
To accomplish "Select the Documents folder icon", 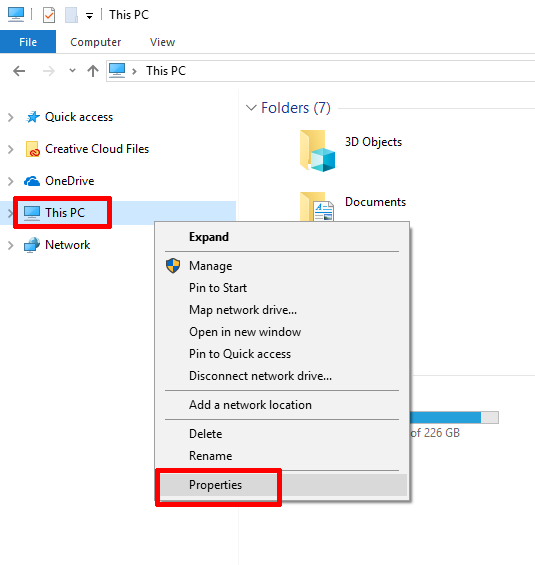I will (x=317, y=206).
